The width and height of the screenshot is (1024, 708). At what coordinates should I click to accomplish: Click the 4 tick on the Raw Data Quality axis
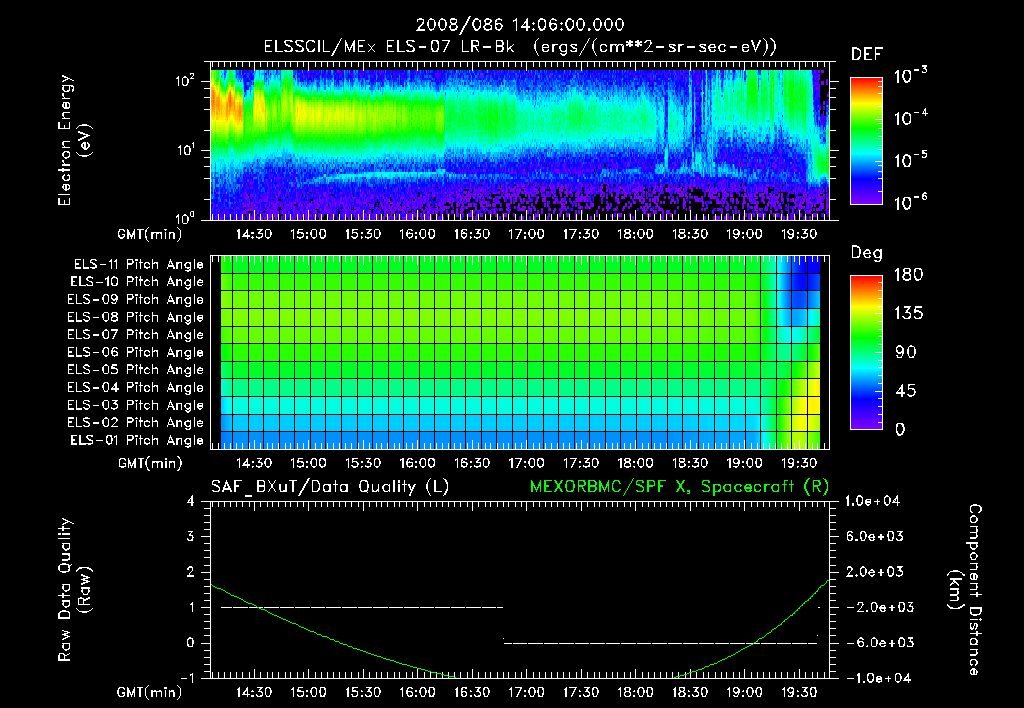[x=191, y=501]
